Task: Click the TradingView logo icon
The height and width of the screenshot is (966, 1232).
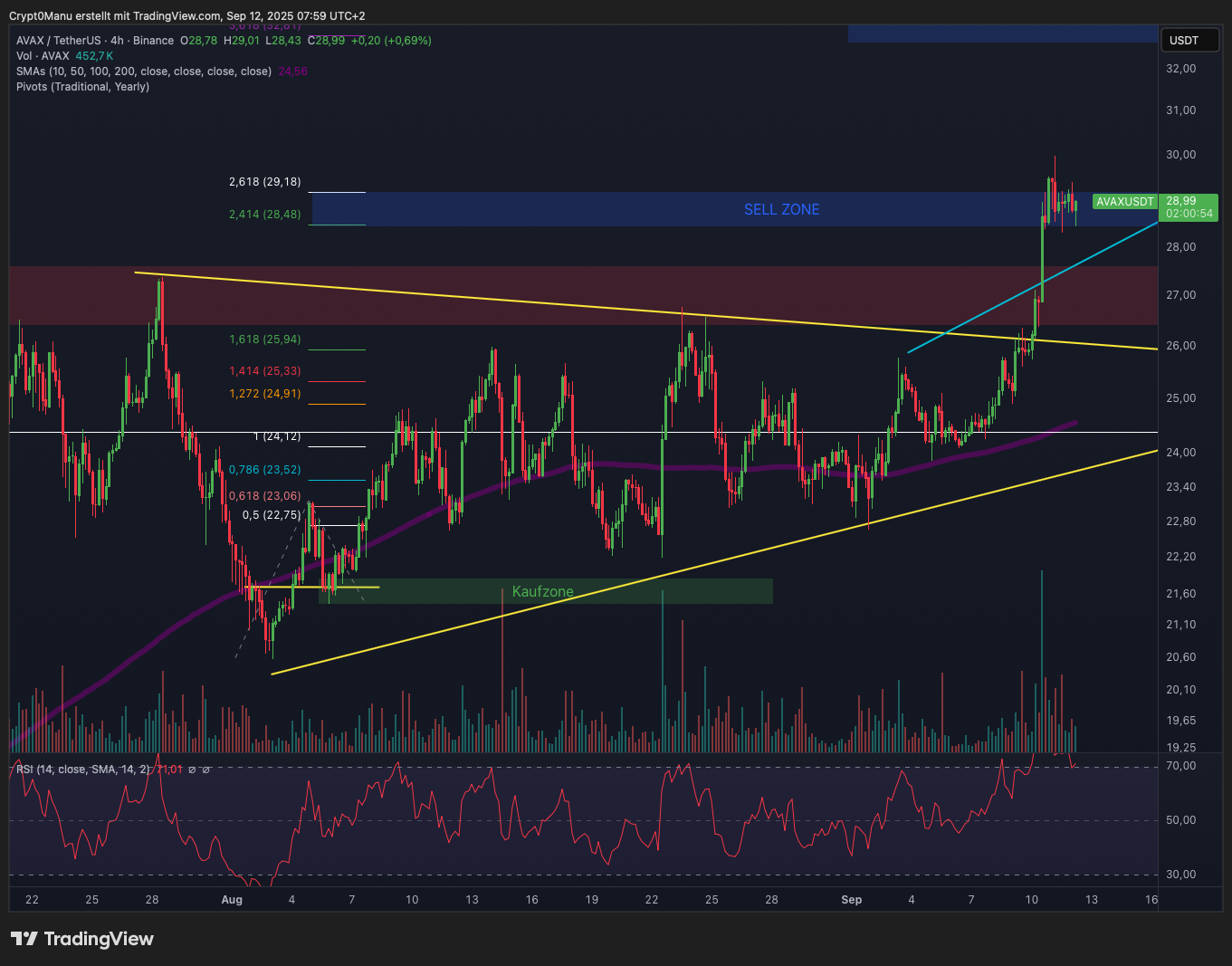Action: pos(24,939)
